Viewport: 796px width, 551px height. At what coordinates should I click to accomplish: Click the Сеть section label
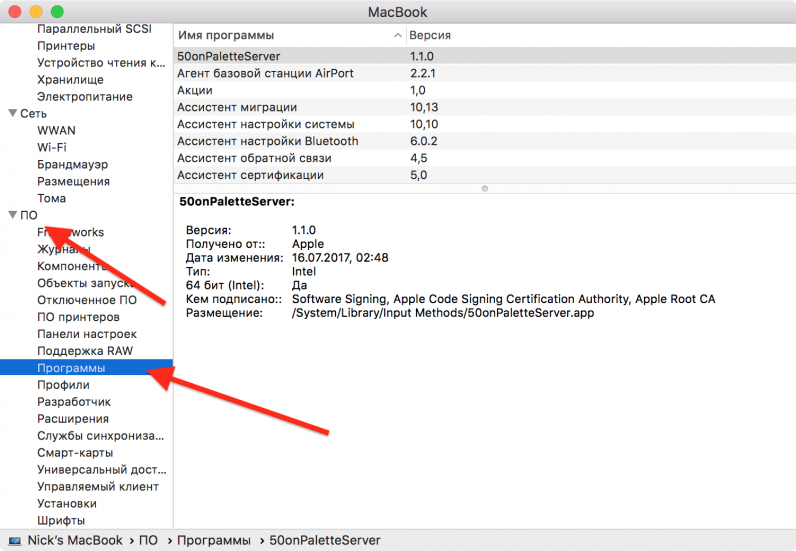[34, 113]
